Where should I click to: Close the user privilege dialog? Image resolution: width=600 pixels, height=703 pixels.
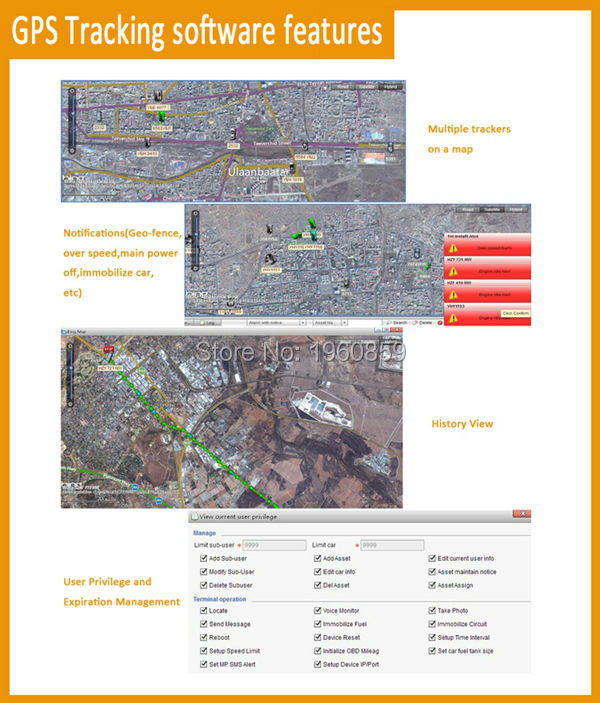[522, 516]
